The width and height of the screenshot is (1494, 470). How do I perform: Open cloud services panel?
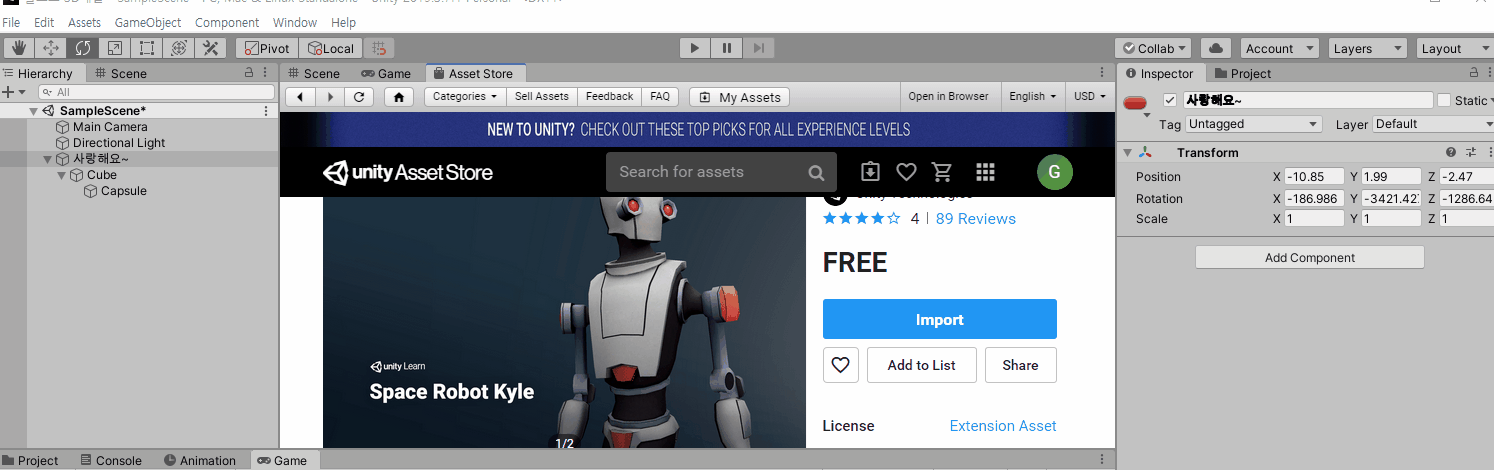click(1215, 48)
